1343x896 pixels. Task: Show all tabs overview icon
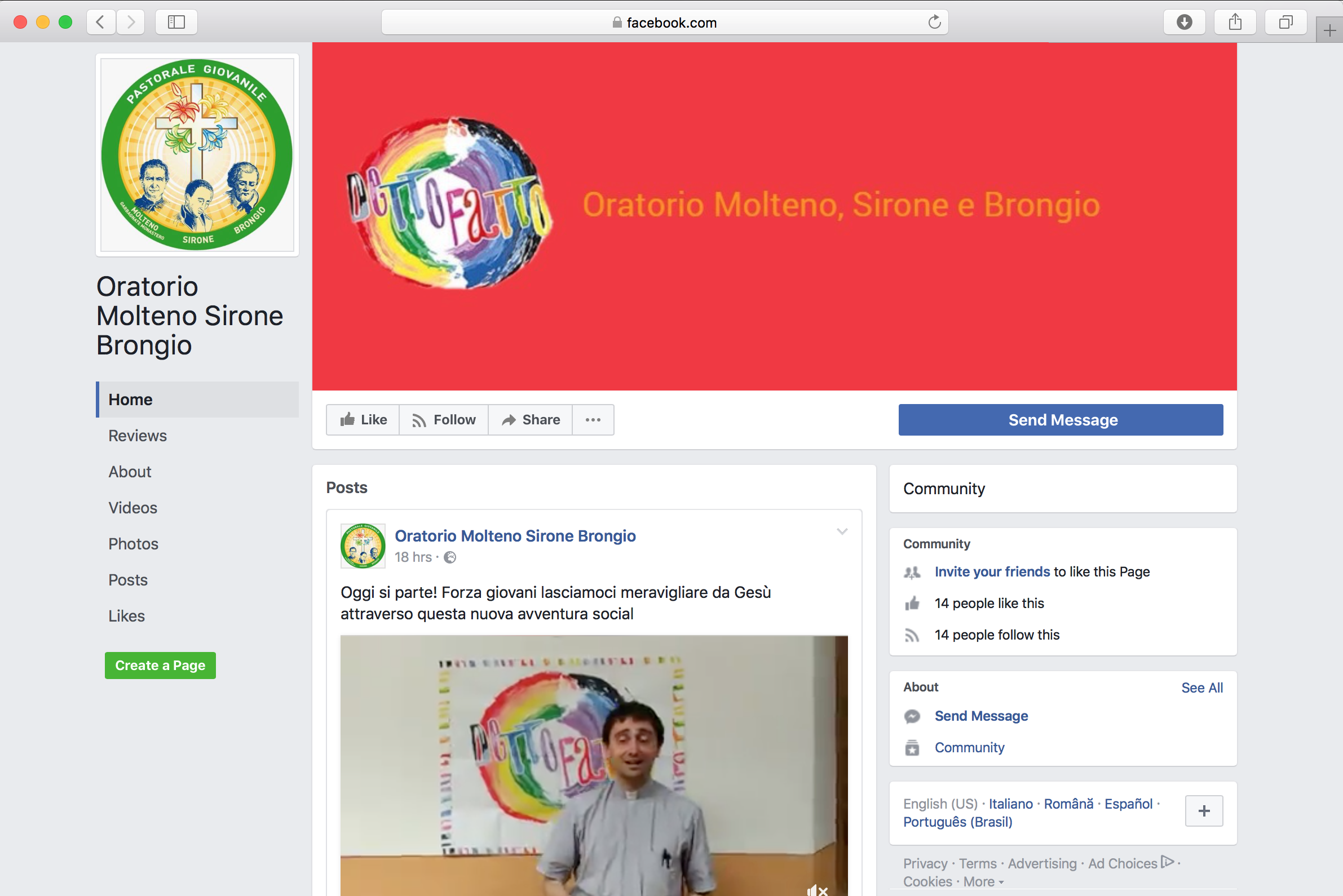(1286, 23)
